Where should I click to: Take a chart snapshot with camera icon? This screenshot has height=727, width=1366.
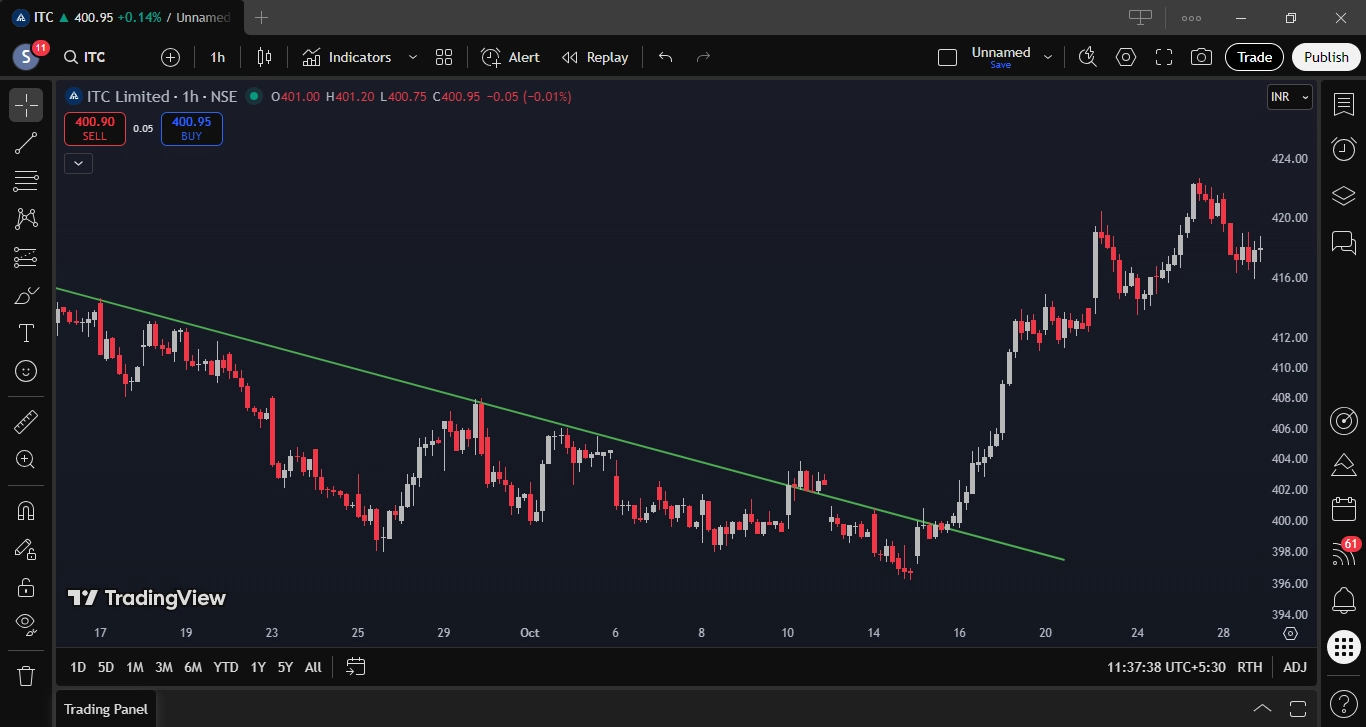(1202, 57)
